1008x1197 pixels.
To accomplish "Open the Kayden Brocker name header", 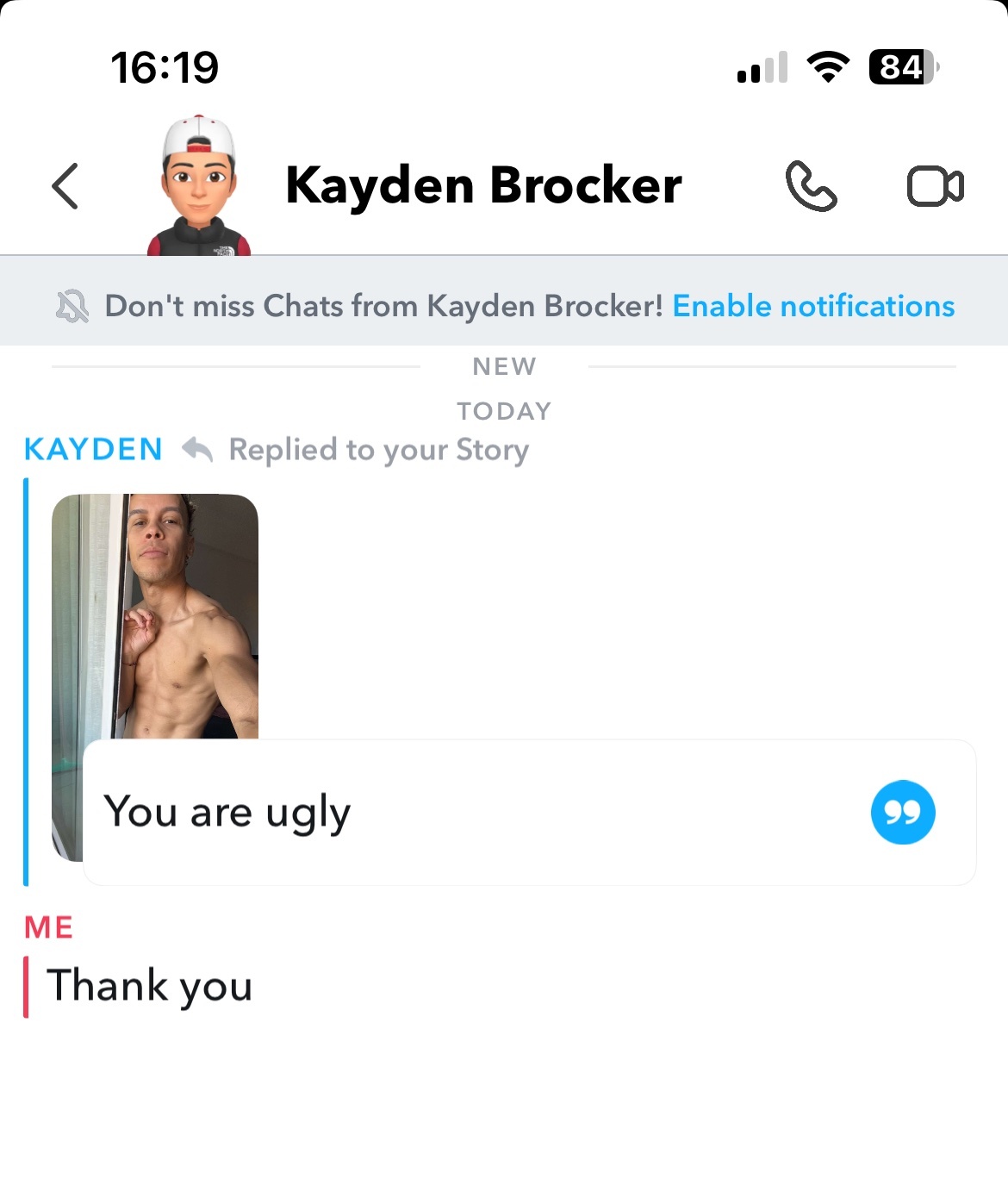I will coord(483,185).
